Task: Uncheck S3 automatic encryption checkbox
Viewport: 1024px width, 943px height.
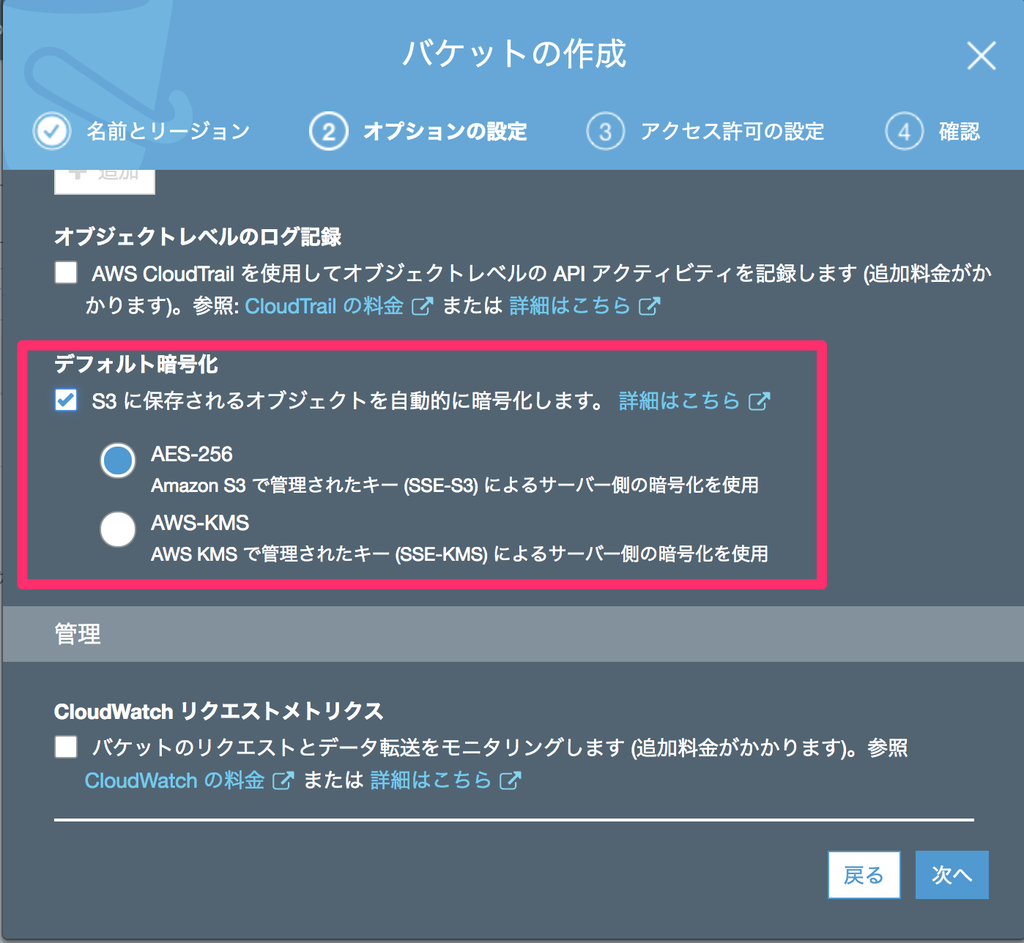Action: coord(66,400)
